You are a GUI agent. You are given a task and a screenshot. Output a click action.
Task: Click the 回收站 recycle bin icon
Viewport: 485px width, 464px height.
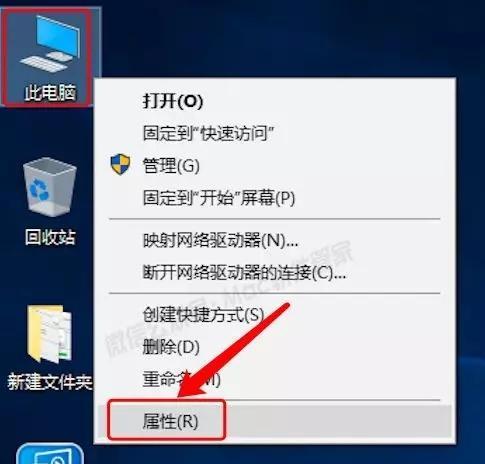coord(50,187)
